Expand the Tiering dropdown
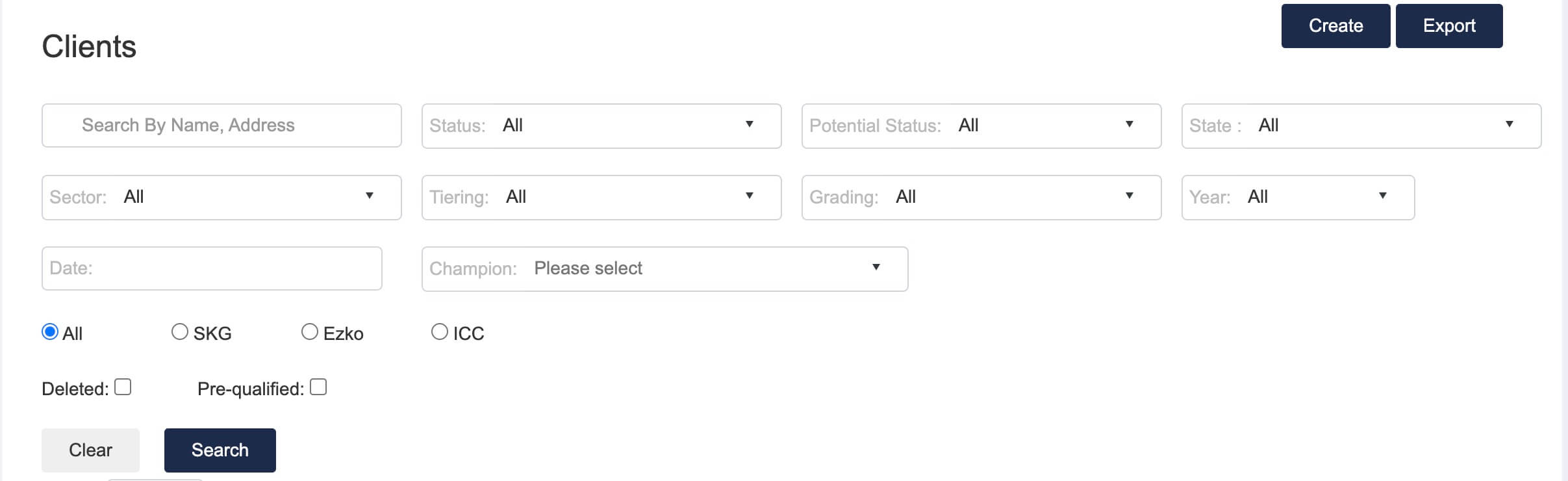This screenshot has height=481, width=1568. pyautogui.click(x=601, y=198)
